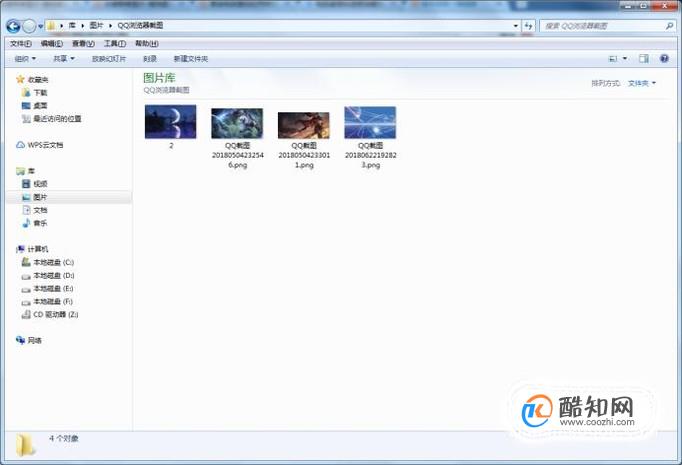Select the moon thumbnail named 2
Viewport: 682px width, 465px height.
170,122
